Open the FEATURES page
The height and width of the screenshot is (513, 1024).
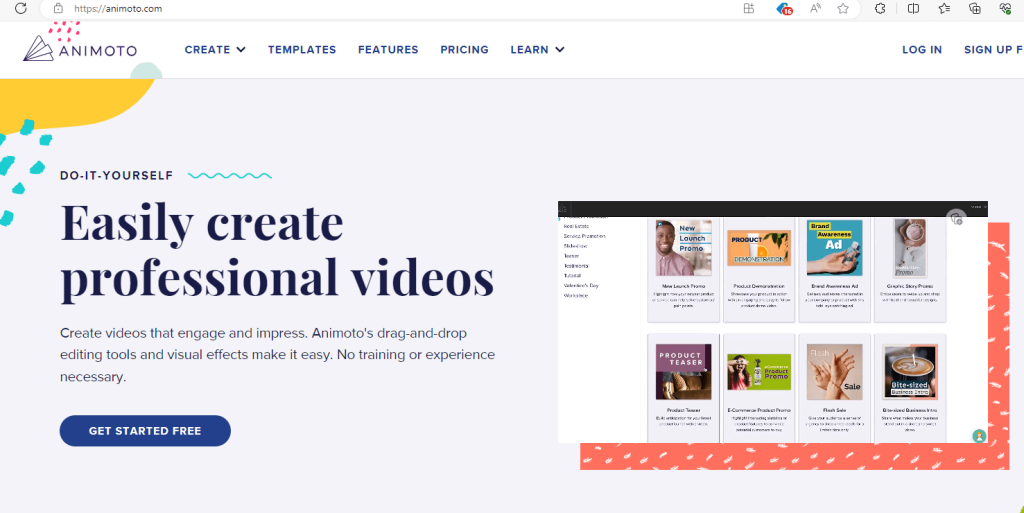(x=388, y=50)
